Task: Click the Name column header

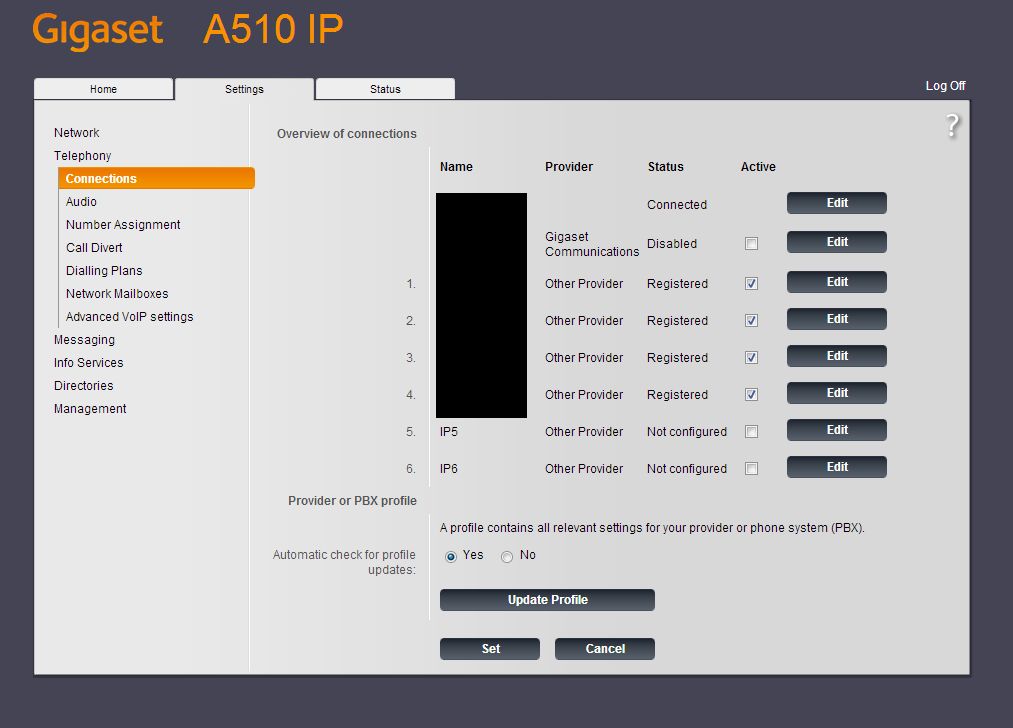Action: click(x=456, y=167)
